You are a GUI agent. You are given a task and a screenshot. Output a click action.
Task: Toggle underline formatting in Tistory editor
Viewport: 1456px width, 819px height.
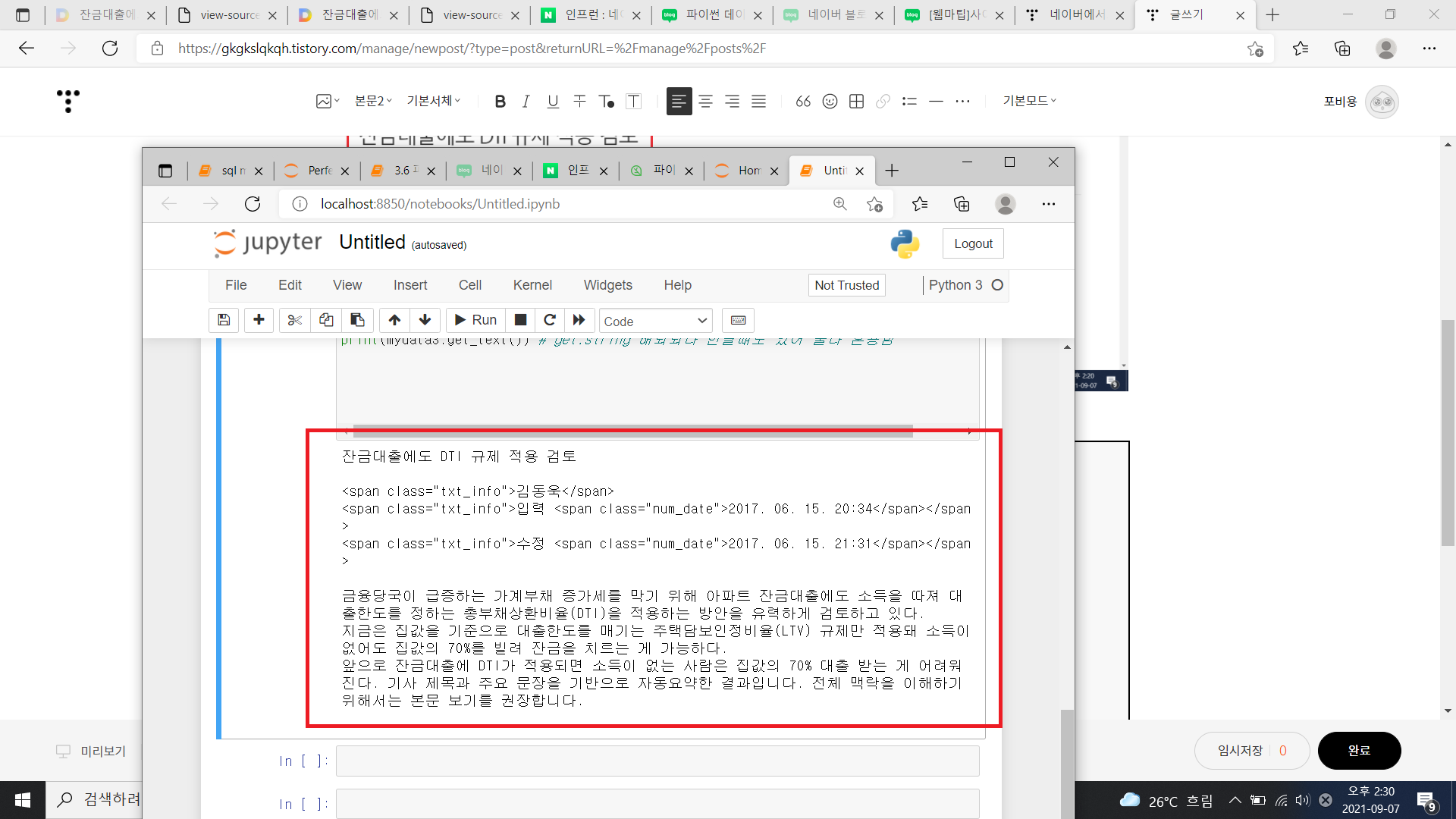click(x=553, y=101)
